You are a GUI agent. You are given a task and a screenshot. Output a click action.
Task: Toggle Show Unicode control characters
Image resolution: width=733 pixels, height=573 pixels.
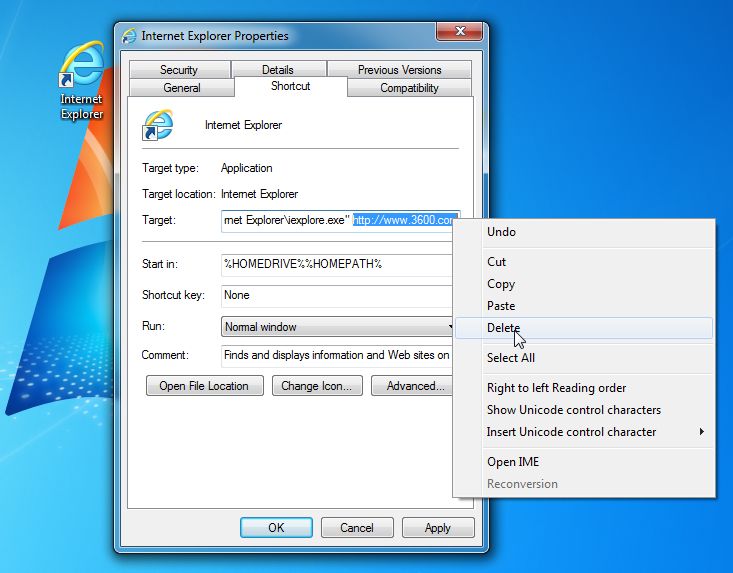point(584,409)
